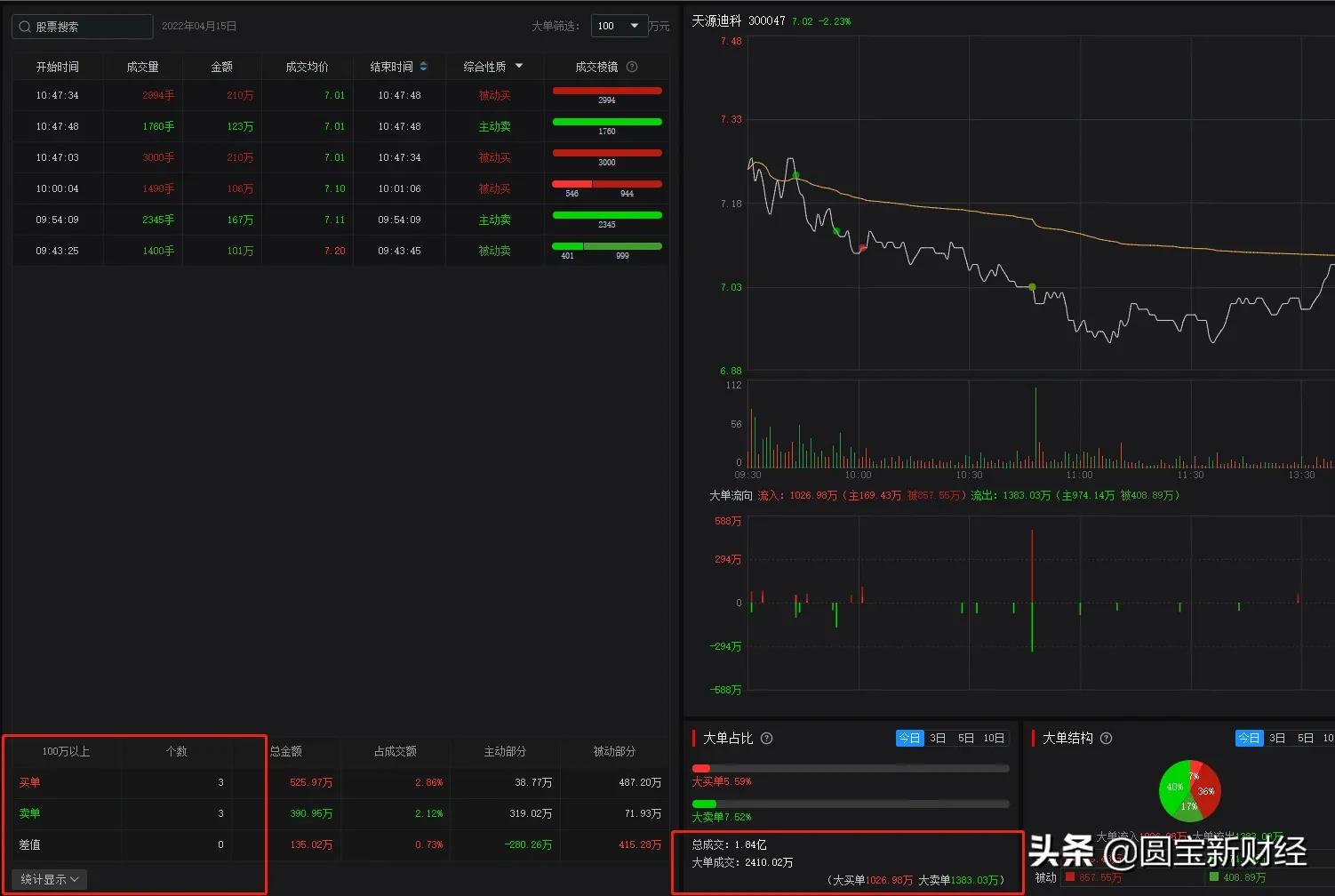The image size is (1335, 896).
Task: Switch 大单结构 panel to 5日
Action: [x=1306, y=738]
